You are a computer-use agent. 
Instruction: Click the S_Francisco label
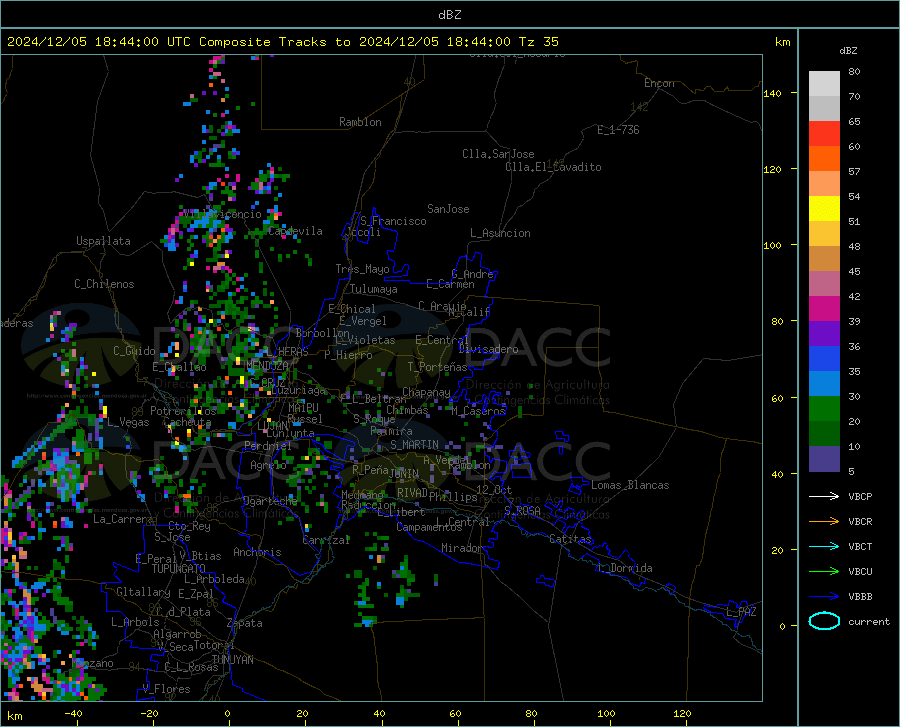click(x=393, y=221)
